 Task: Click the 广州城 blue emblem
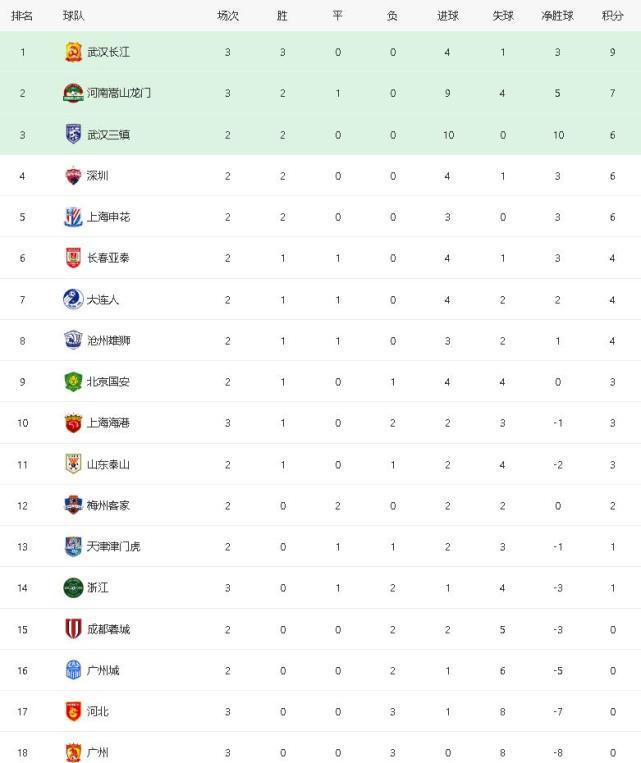[73, 670]
